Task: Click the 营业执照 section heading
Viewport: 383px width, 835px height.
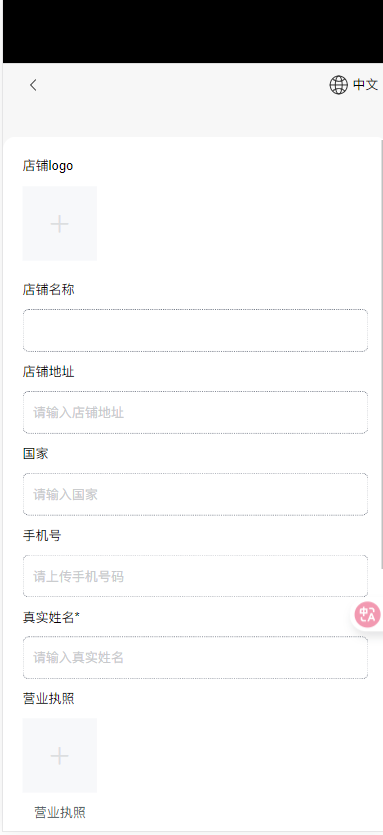Action: coord(48,699)
